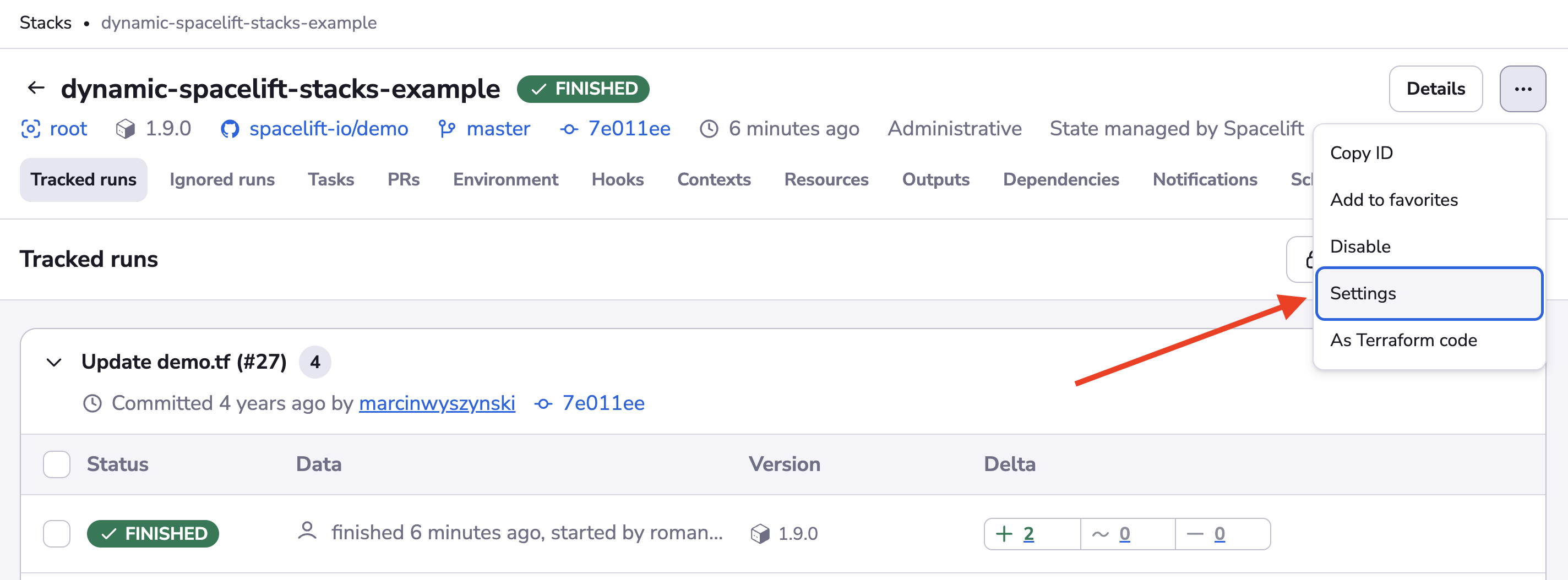This screenshot has height=580, width=1568.
Task: Click the added resources delta count 2
Action: coord(1028,534)
